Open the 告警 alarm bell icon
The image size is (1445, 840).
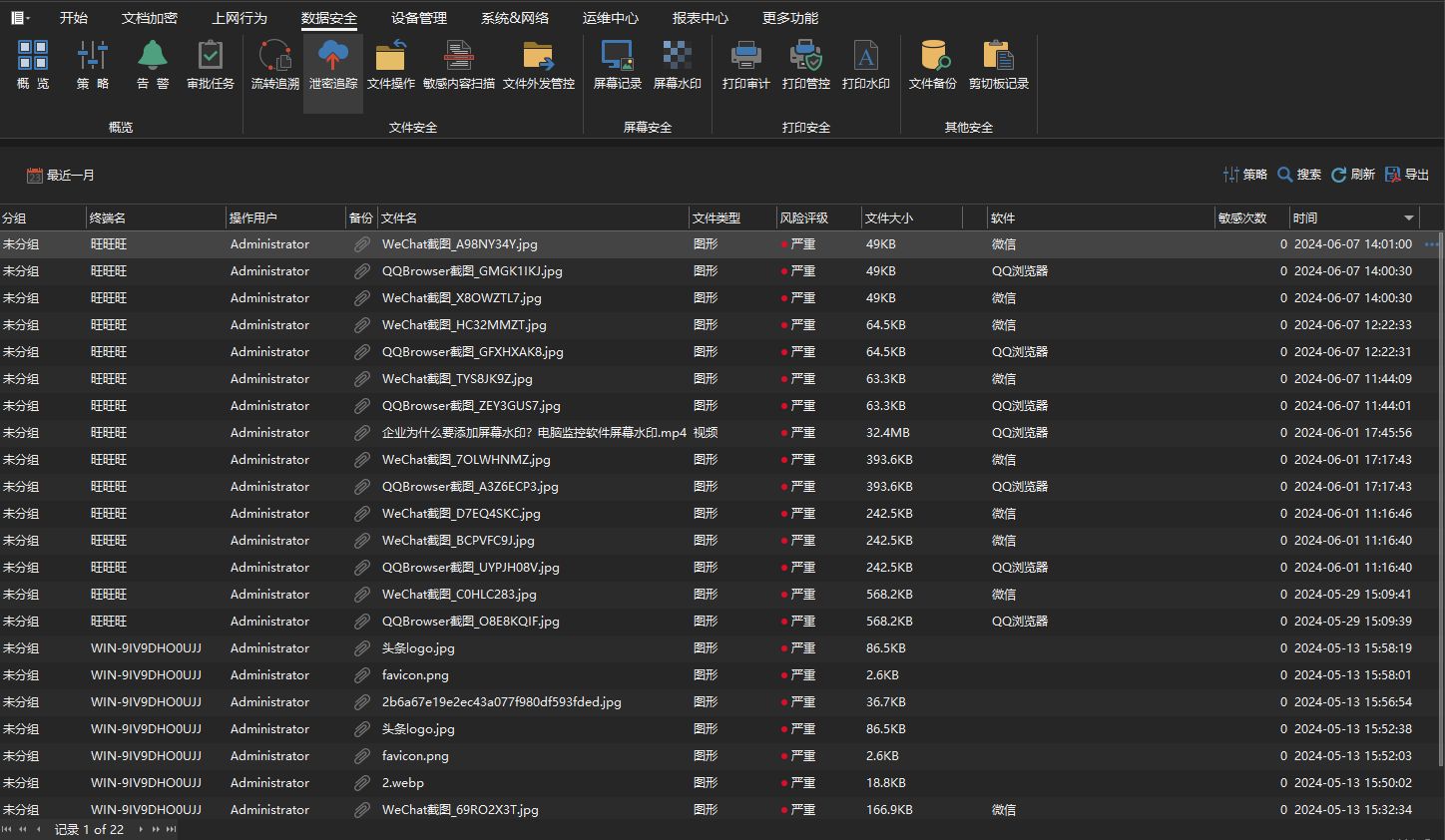[x=153, y=65]
